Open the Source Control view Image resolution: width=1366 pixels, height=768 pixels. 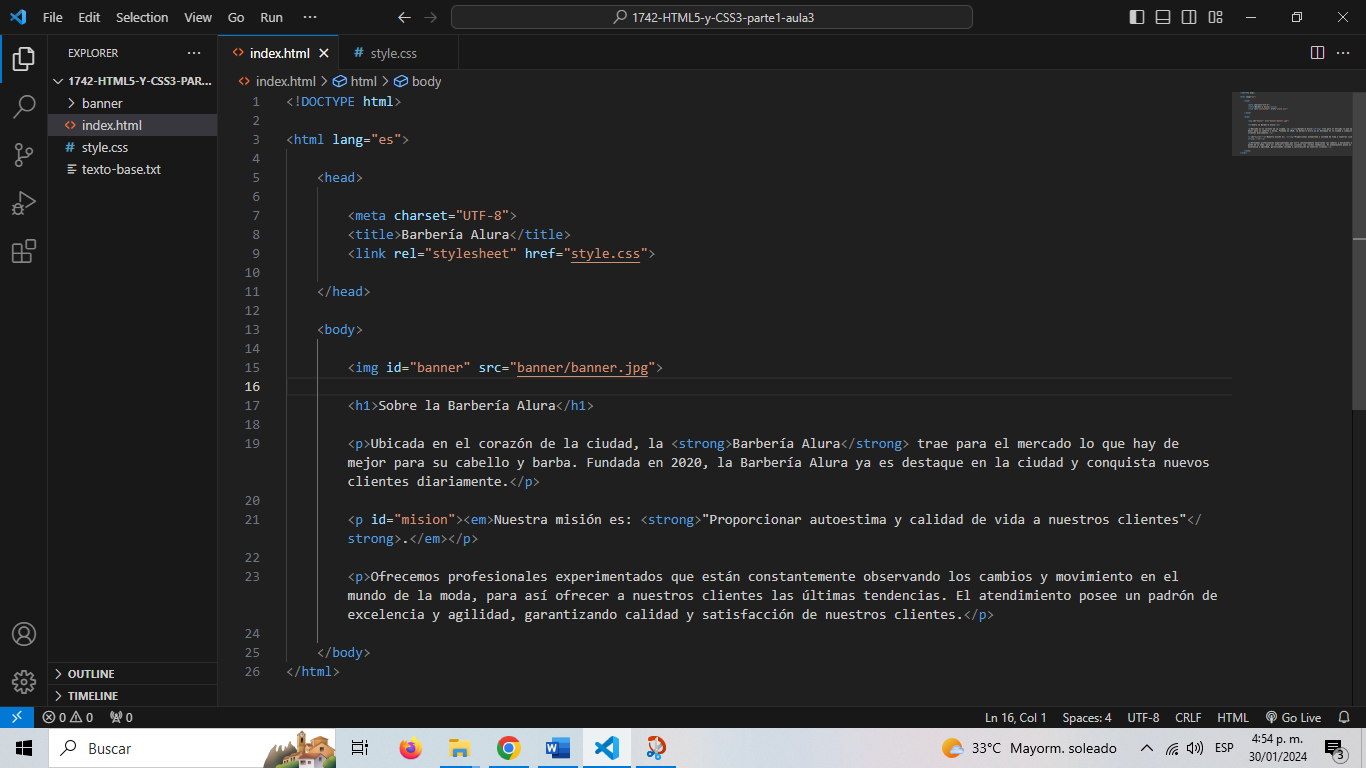click(x=24, y=155)
